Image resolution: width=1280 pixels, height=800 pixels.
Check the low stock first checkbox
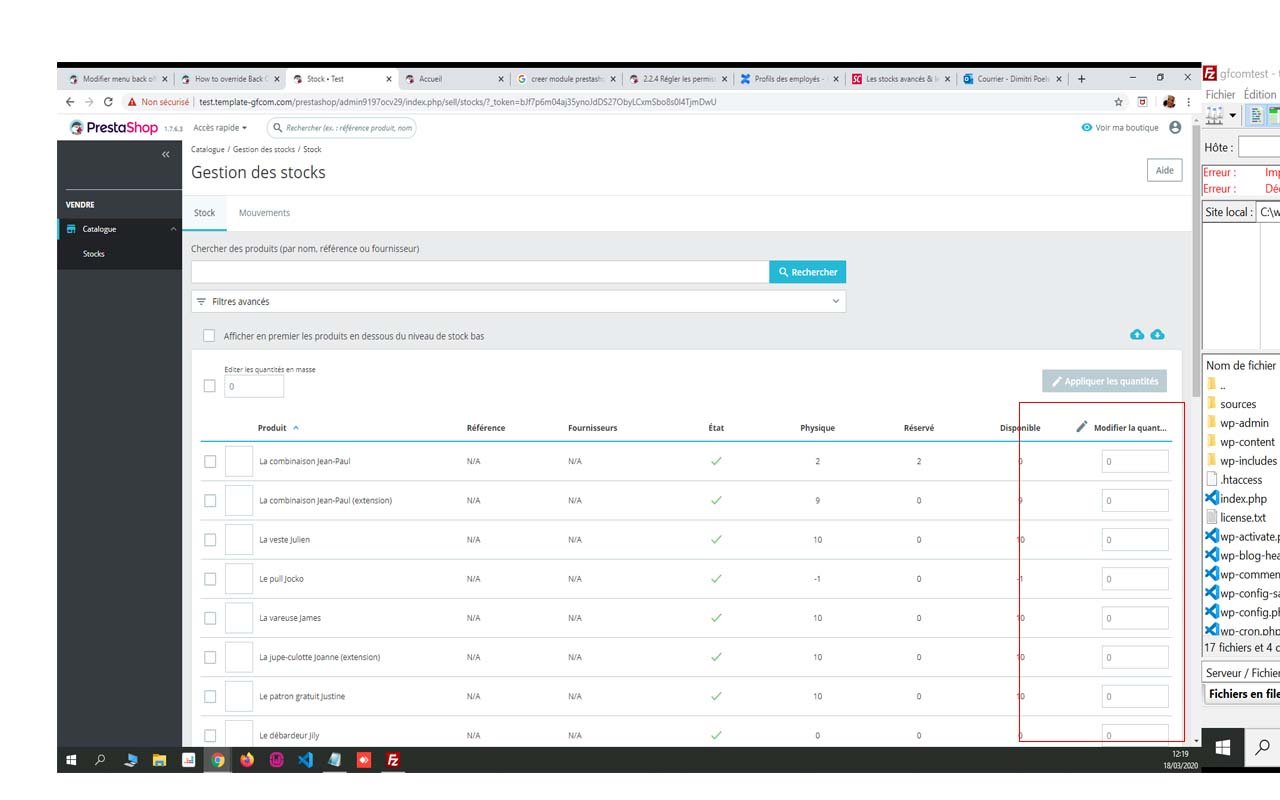[209, 336]
